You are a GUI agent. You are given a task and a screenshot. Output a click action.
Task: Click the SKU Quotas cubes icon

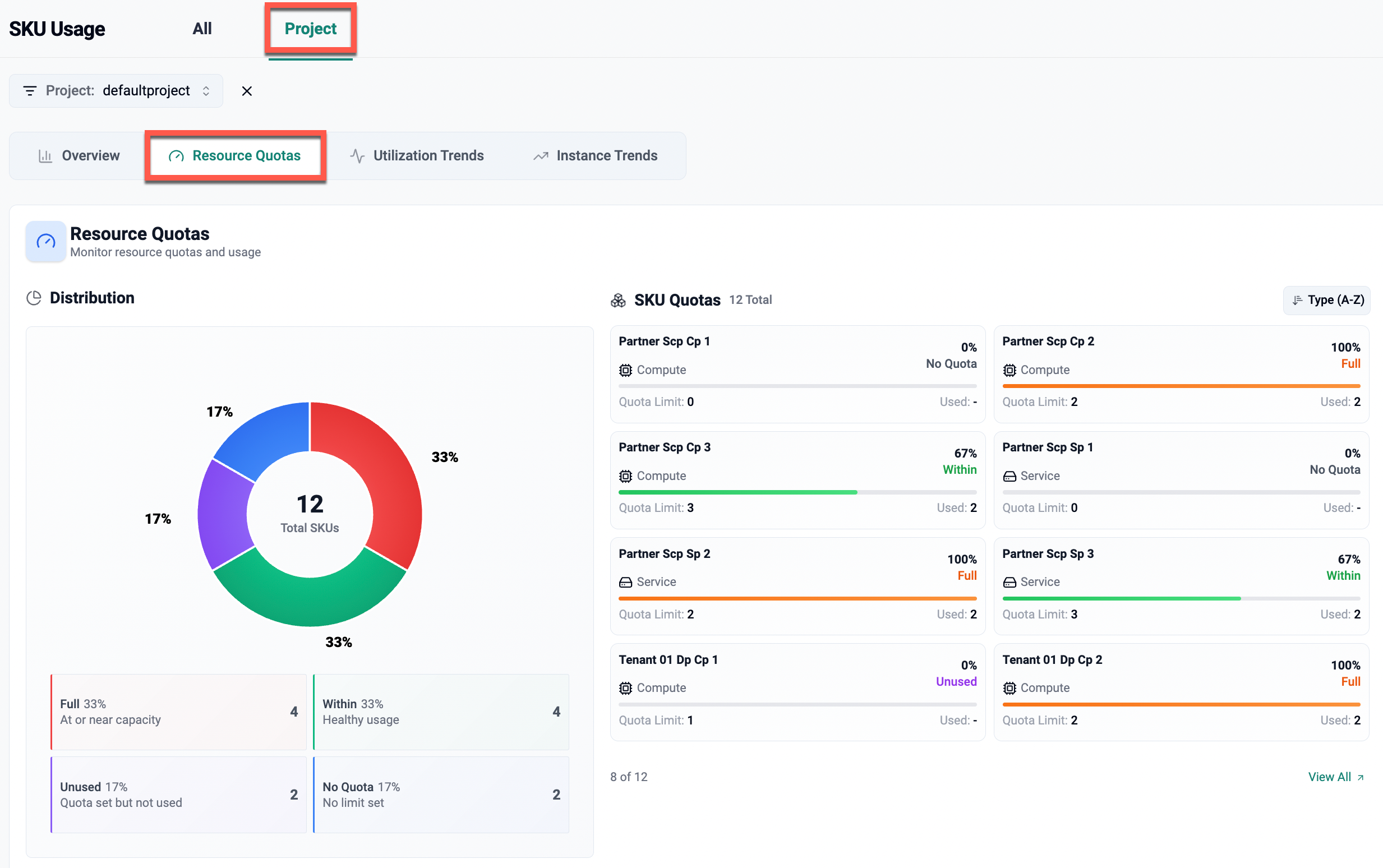click(x=618, y=300)
